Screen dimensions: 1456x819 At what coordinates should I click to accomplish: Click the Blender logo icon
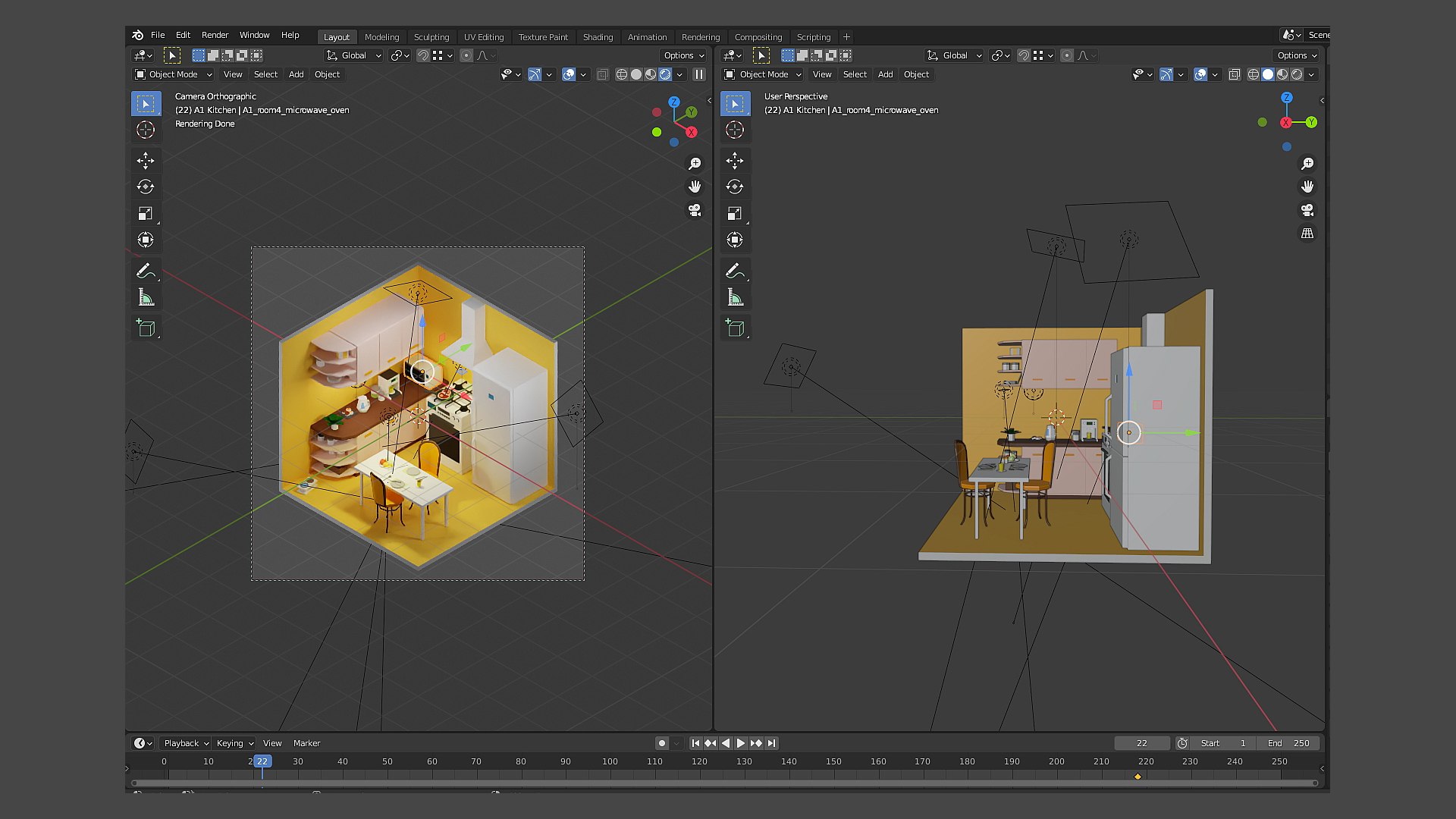coord(137,35)
